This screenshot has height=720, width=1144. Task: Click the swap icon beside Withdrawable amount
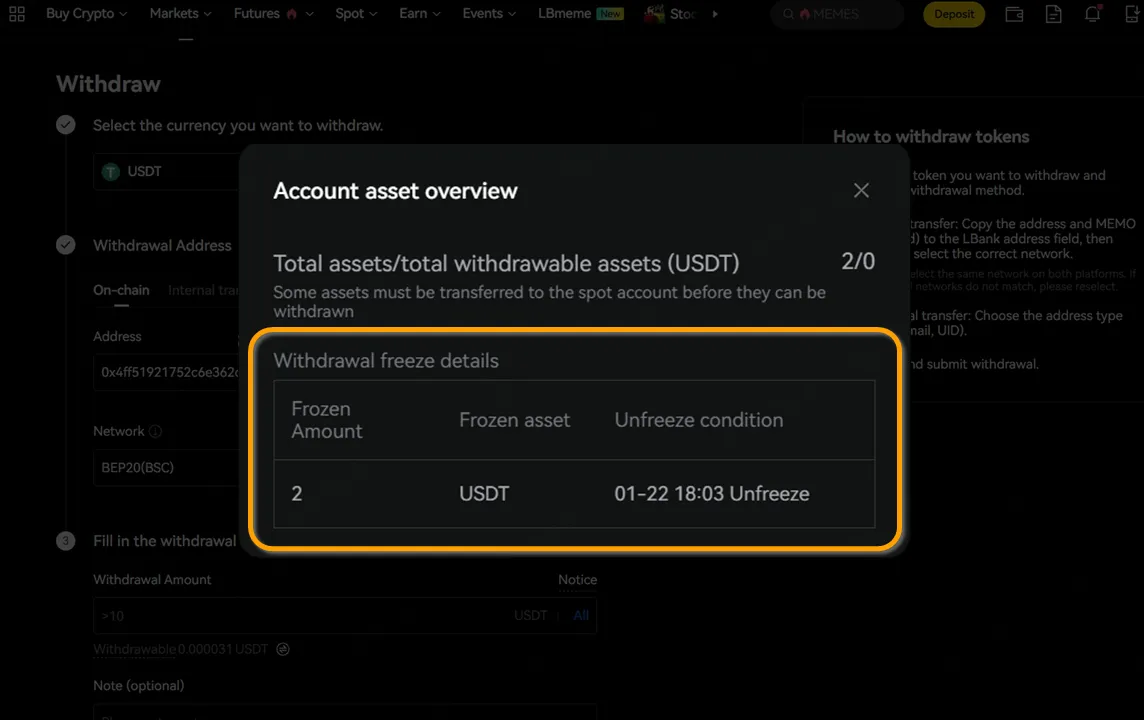[x=283, y=649]
